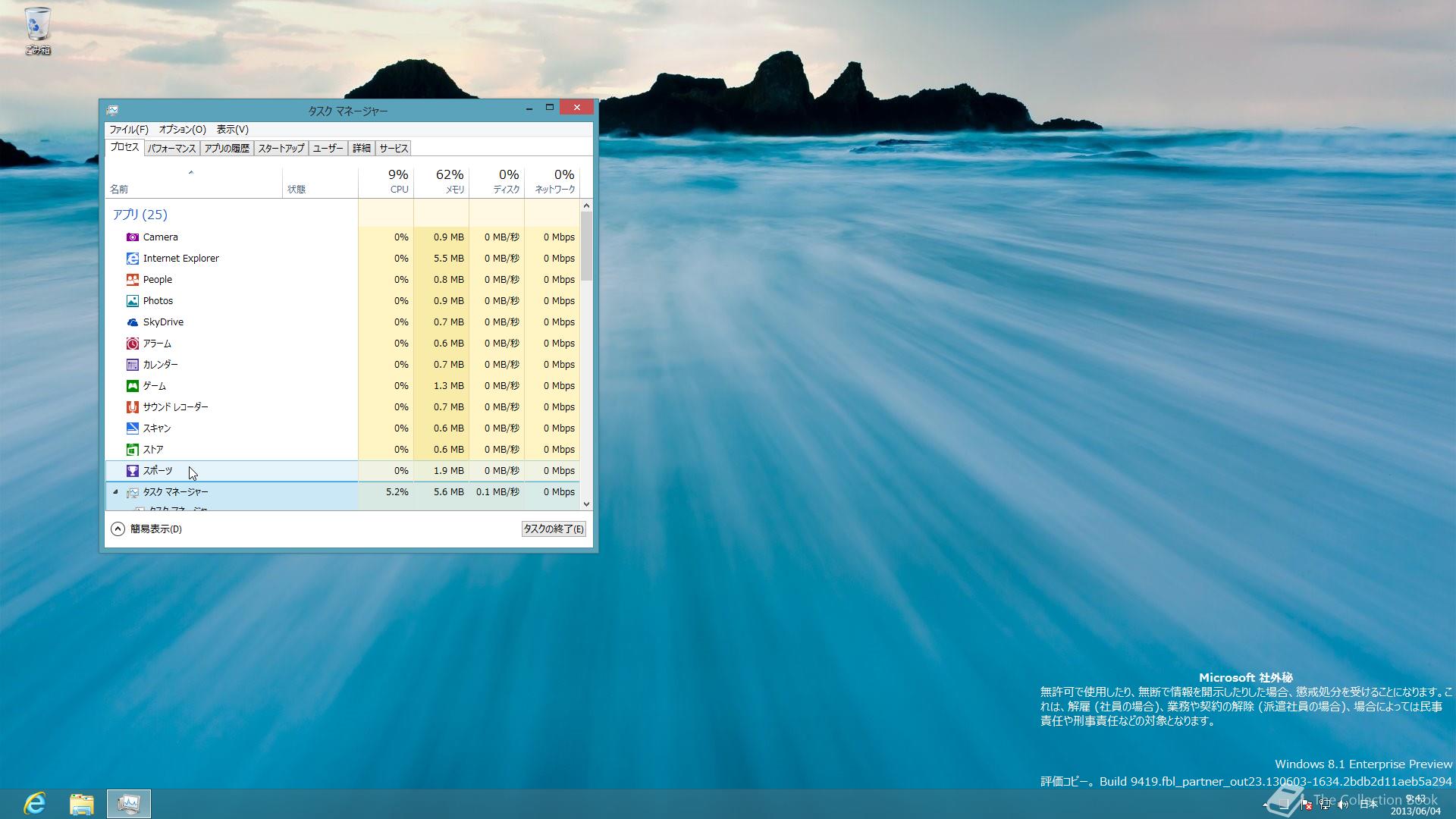Switch to 簡易表示 fewer details view
The image size is (1456, 819).
[146, 529]
